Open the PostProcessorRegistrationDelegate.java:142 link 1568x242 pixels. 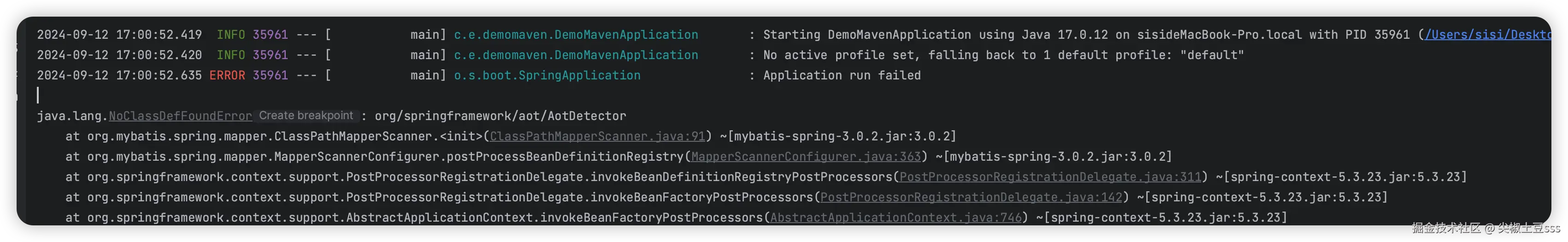[x=971, y=198]
